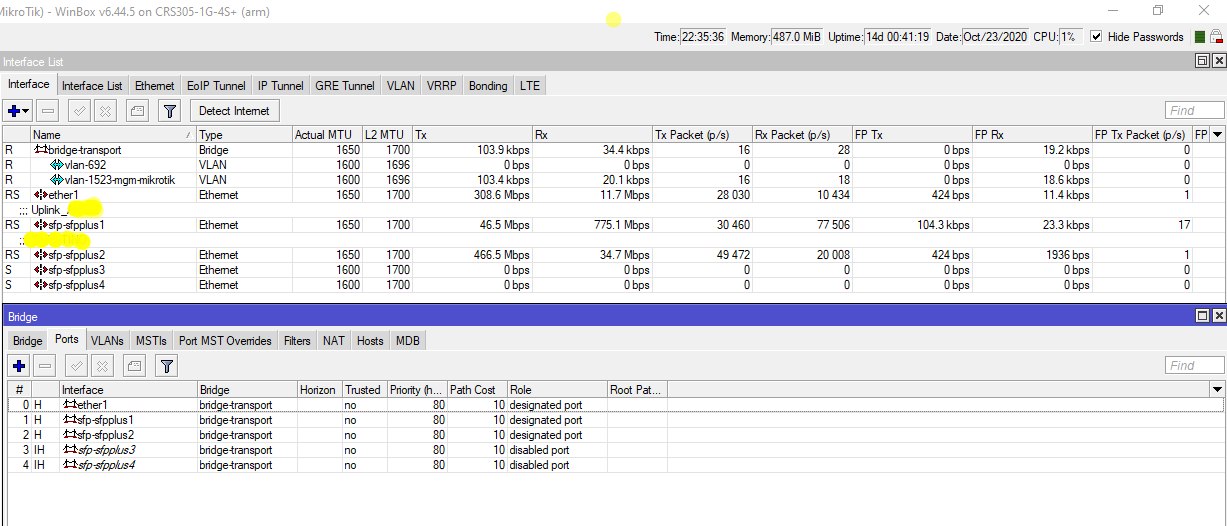Viewport: 1227px width, 526px height.
Task: Click the VLAN icon beside vlan-1523-mgm-mikrotik
Action: [57, 180]
